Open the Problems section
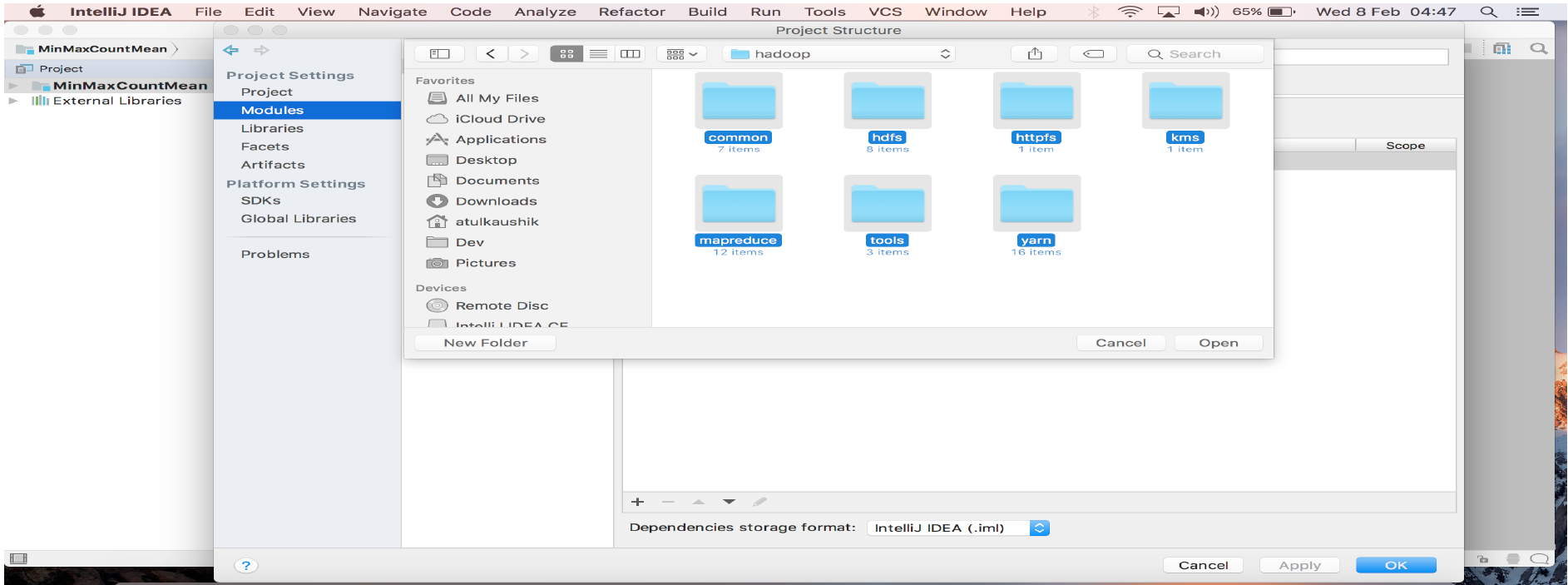This screenshot has width=1568, height=585. point(275,255)
